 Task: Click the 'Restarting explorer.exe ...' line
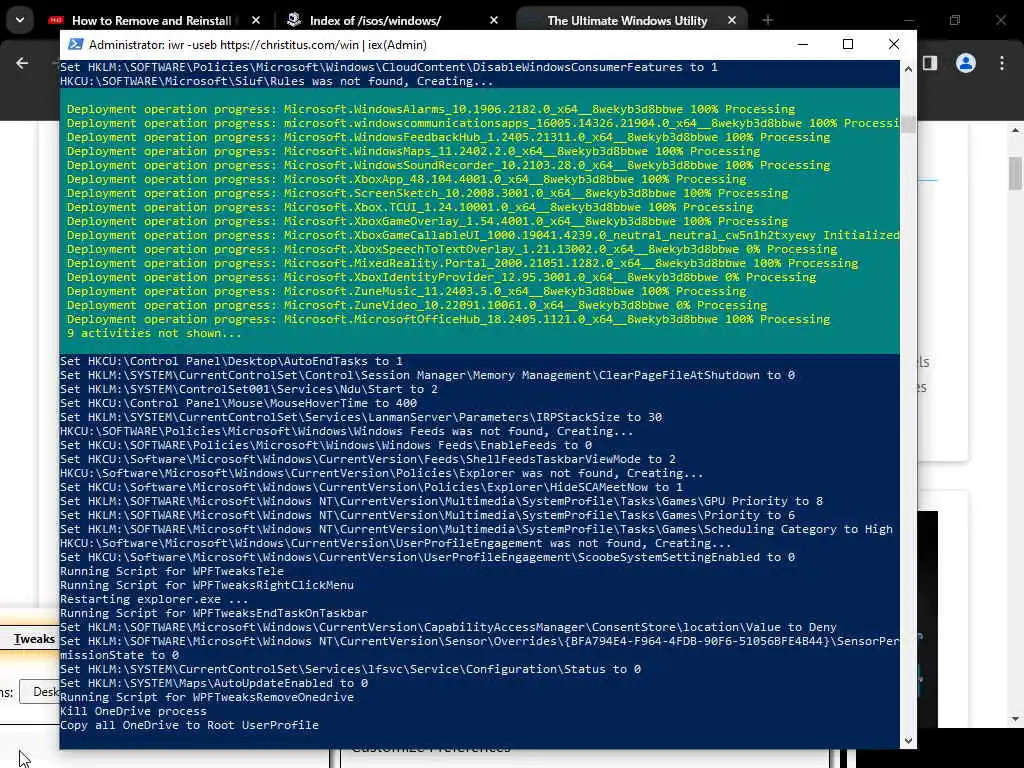click(154, 599)
